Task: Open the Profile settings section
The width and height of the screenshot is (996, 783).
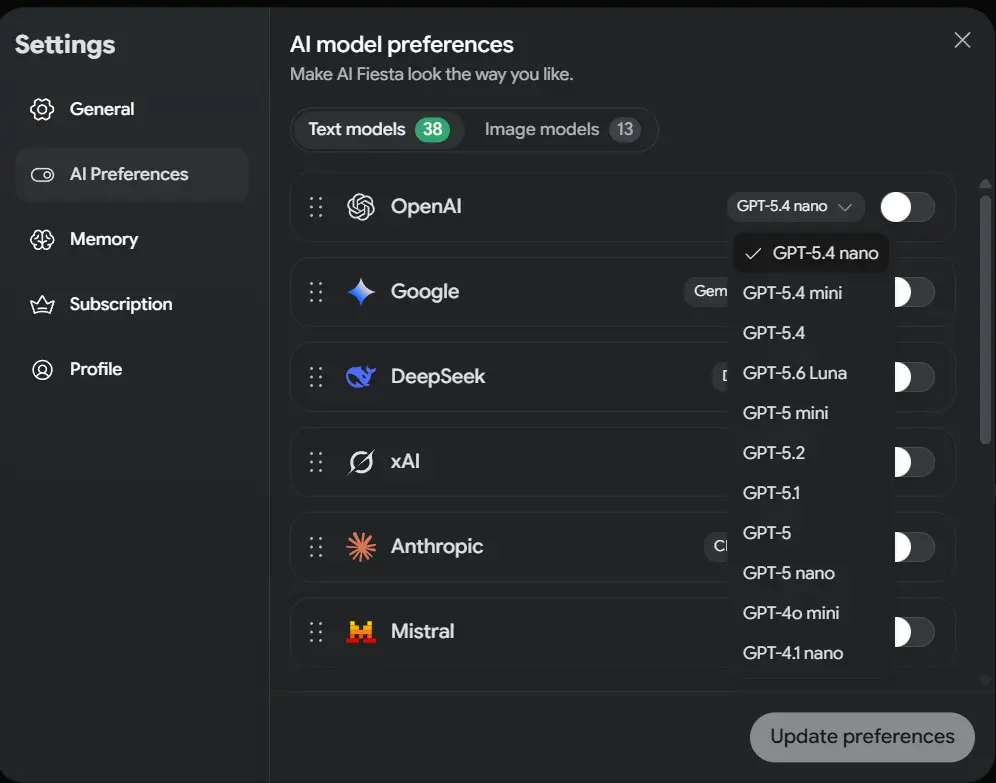Action: [131, 370]
